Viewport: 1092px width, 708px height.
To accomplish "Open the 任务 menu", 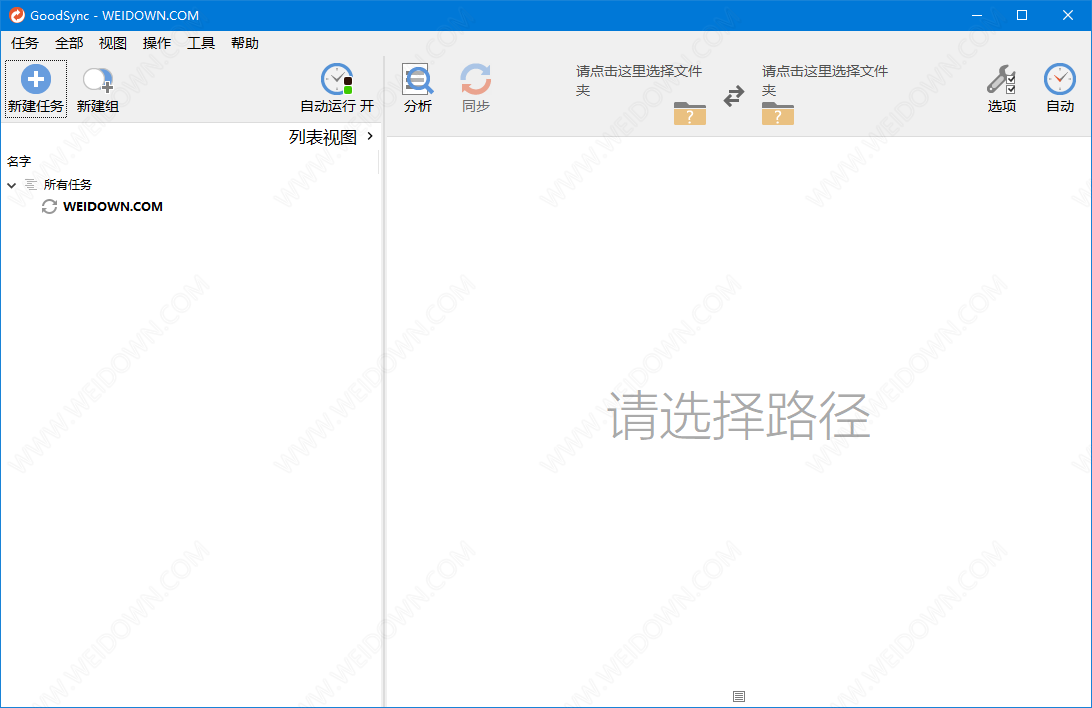I will [24, 43].
